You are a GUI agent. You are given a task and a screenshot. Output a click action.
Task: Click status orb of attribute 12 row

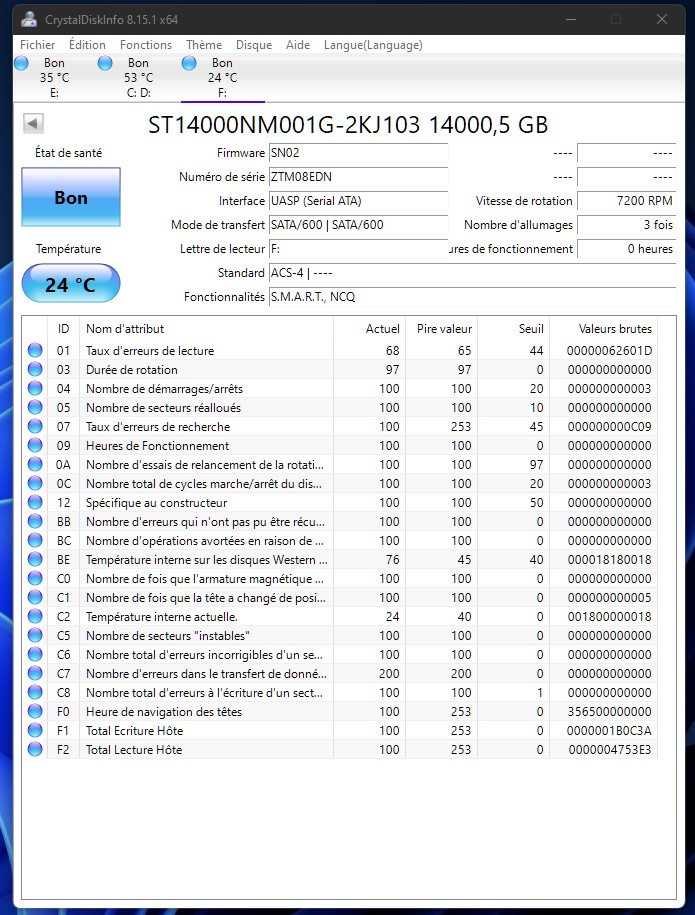point(35,502)
